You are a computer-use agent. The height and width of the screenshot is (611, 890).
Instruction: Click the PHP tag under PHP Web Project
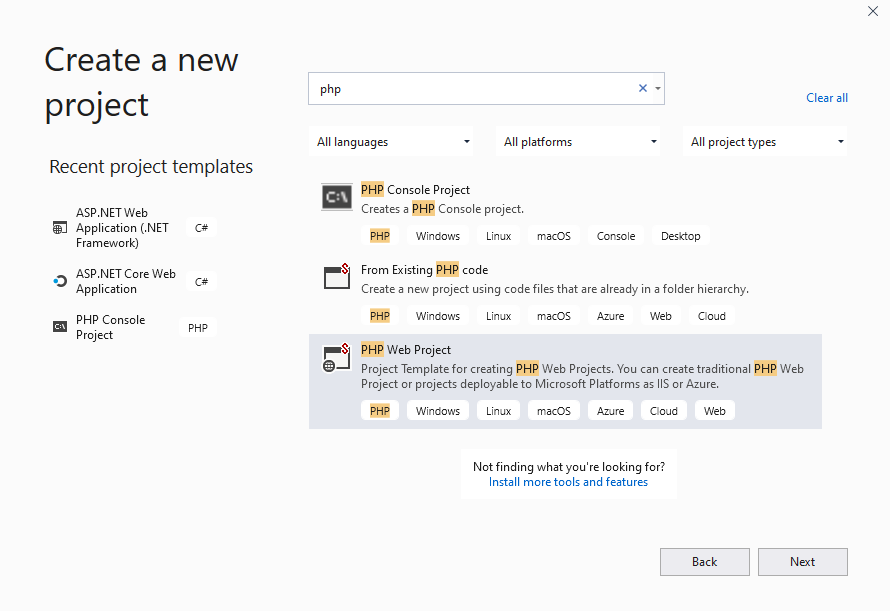click(380, 411)
